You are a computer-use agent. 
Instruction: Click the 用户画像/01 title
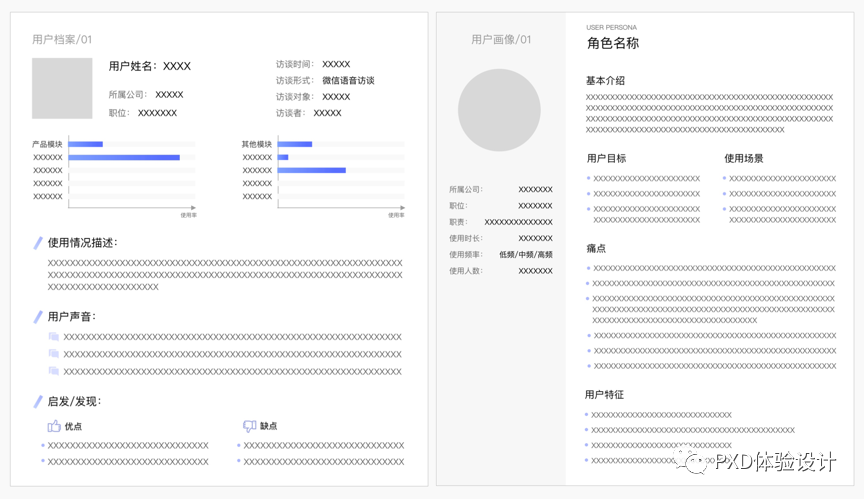point(501,40)
